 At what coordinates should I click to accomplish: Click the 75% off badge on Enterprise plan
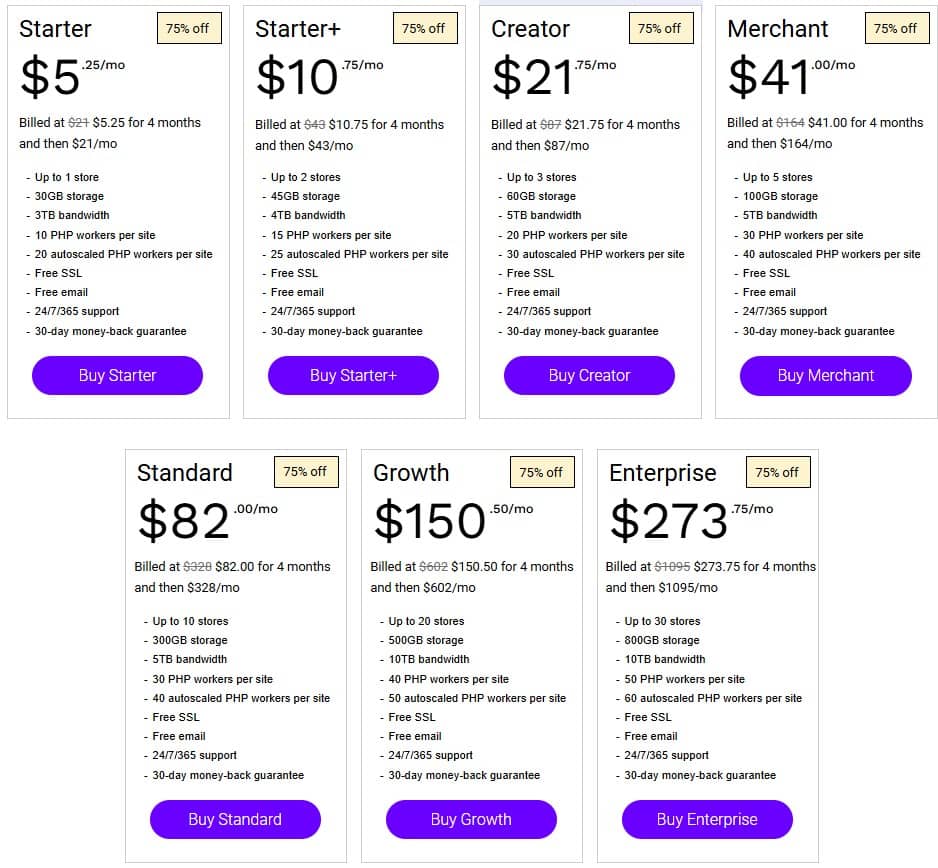(x=778, y=472)
